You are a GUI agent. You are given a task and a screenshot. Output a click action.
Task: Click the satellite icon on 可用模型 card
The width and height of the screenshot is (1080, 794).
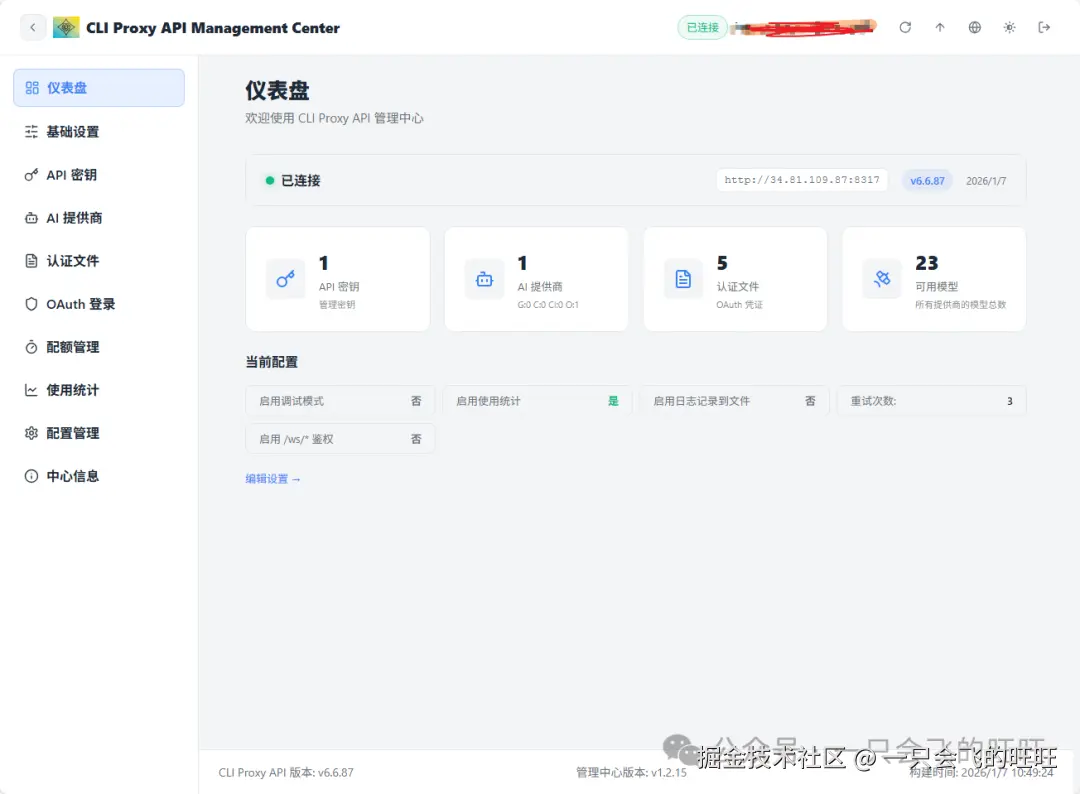coord(882,279)
